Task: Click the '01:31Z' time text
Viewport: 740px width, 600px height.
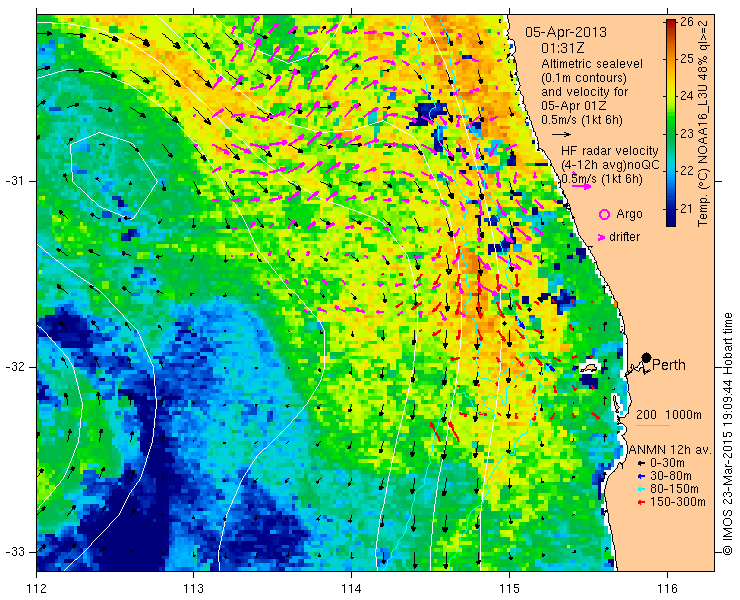Action: pyautogui.click(x=563, y=48)
